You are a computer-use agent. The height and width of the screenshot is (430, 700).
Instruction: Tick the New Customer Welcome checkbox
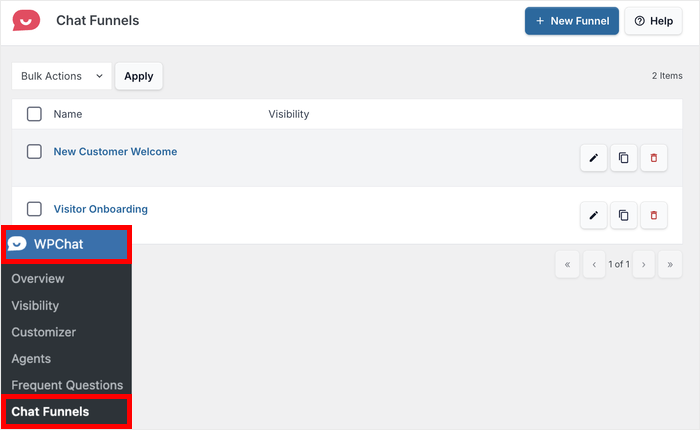click(34, 152)
